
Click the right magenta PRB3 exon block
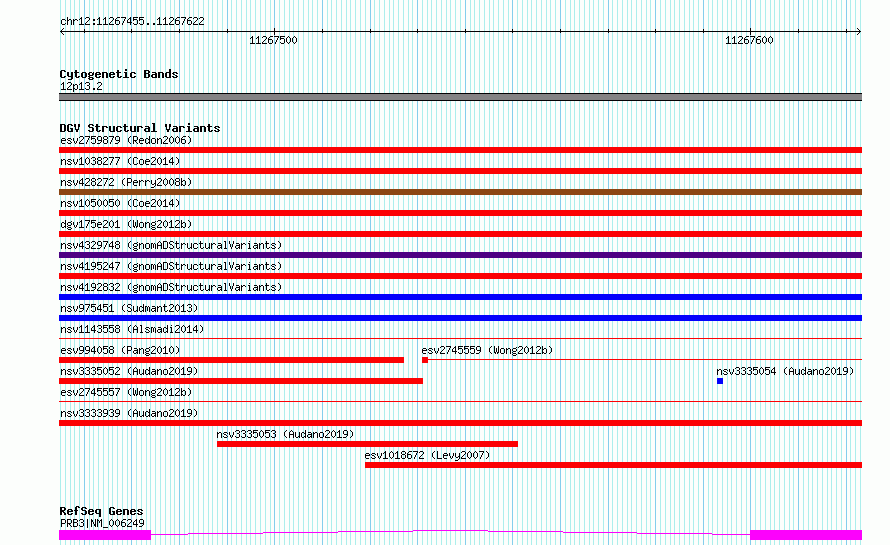click(x=806, y=535)
